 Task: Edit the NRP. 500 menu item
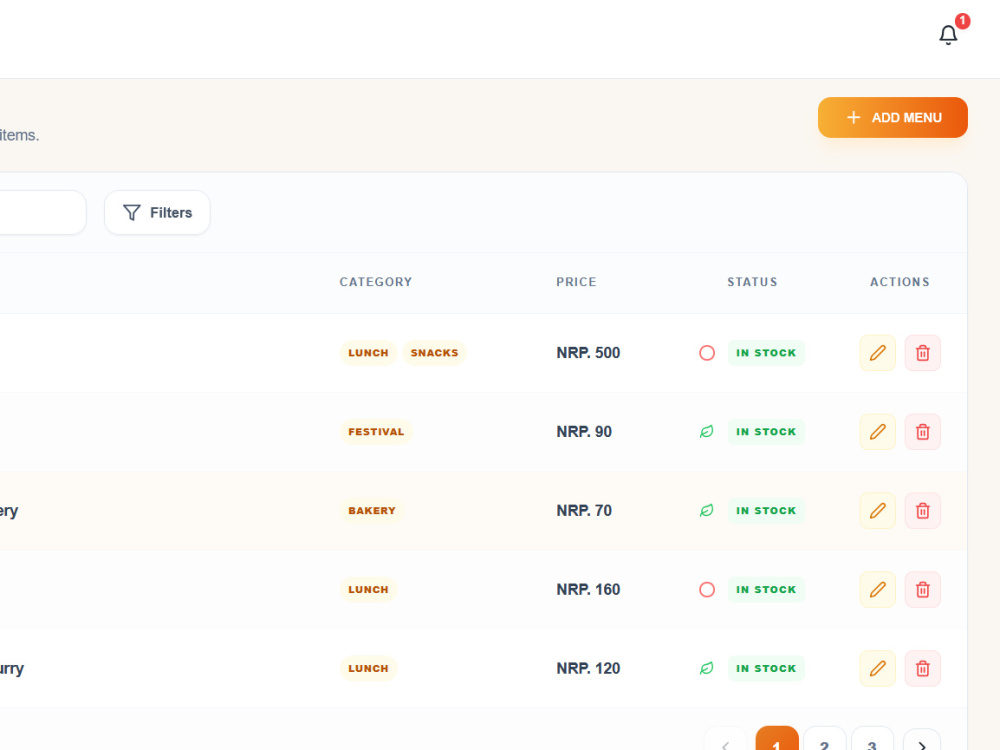(x=878, y=353)
